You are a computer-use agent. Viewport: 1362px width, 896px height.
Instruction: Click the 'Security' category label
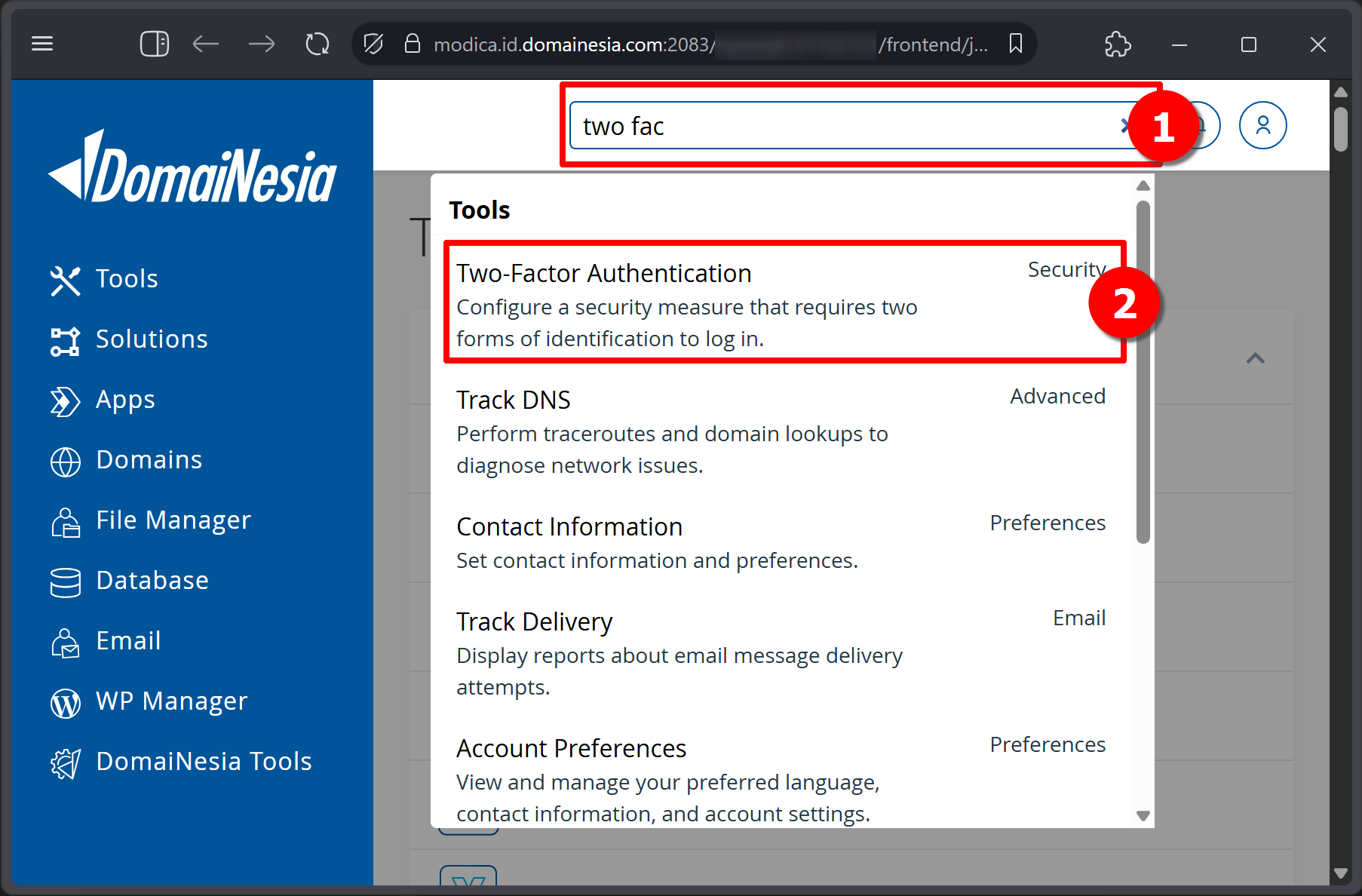(x=1066, y=270)
